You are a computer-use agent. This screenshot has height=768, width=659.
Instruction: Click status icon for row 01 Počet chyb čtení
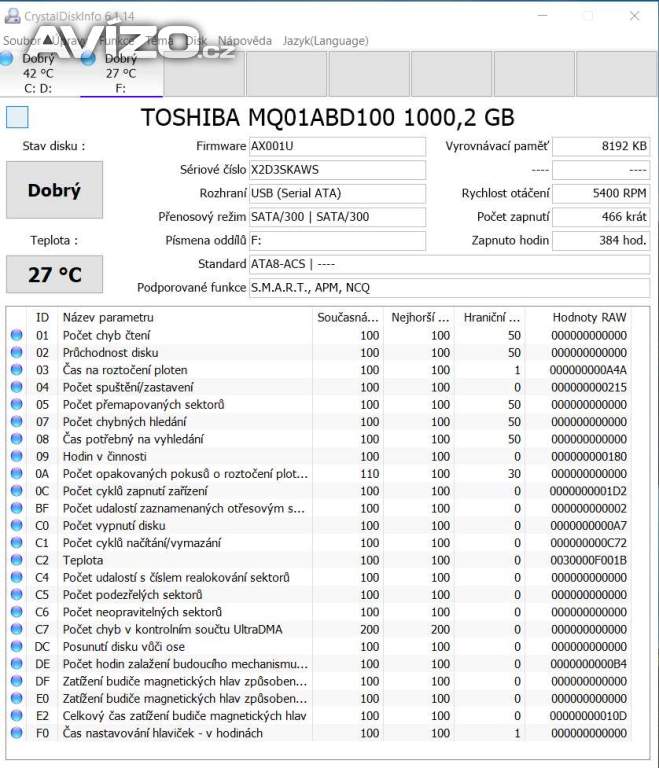[17, 335]
